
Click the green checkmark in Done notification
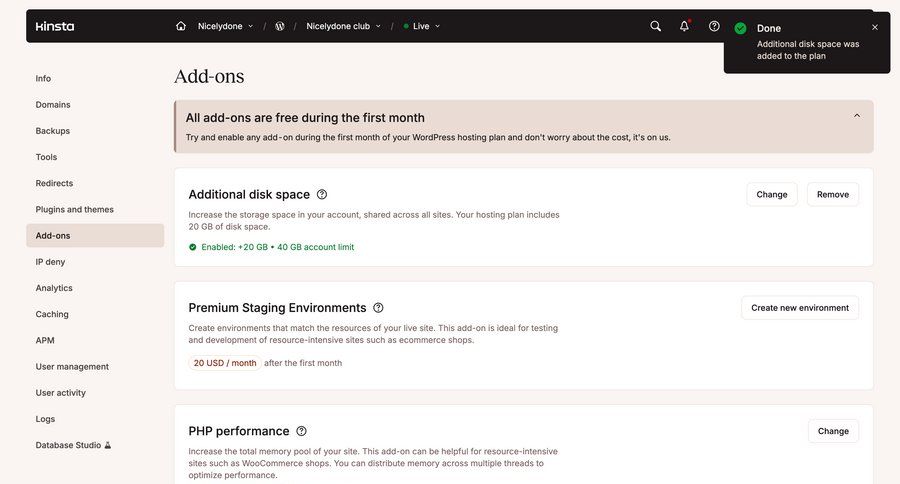click(x=740, y=28)
